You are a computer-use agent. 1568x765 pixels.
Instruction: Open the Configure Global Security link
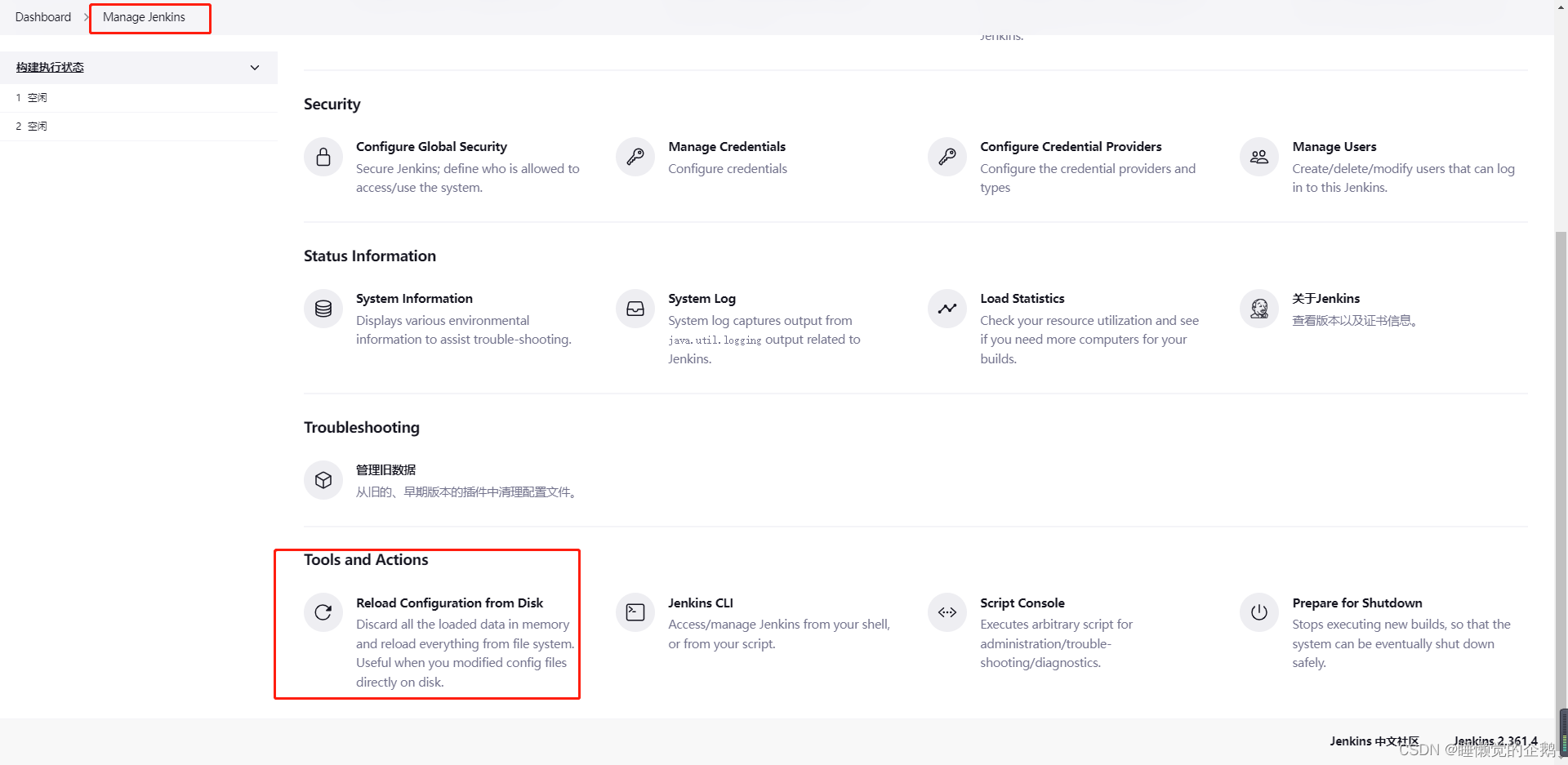[x=431, y=147]
